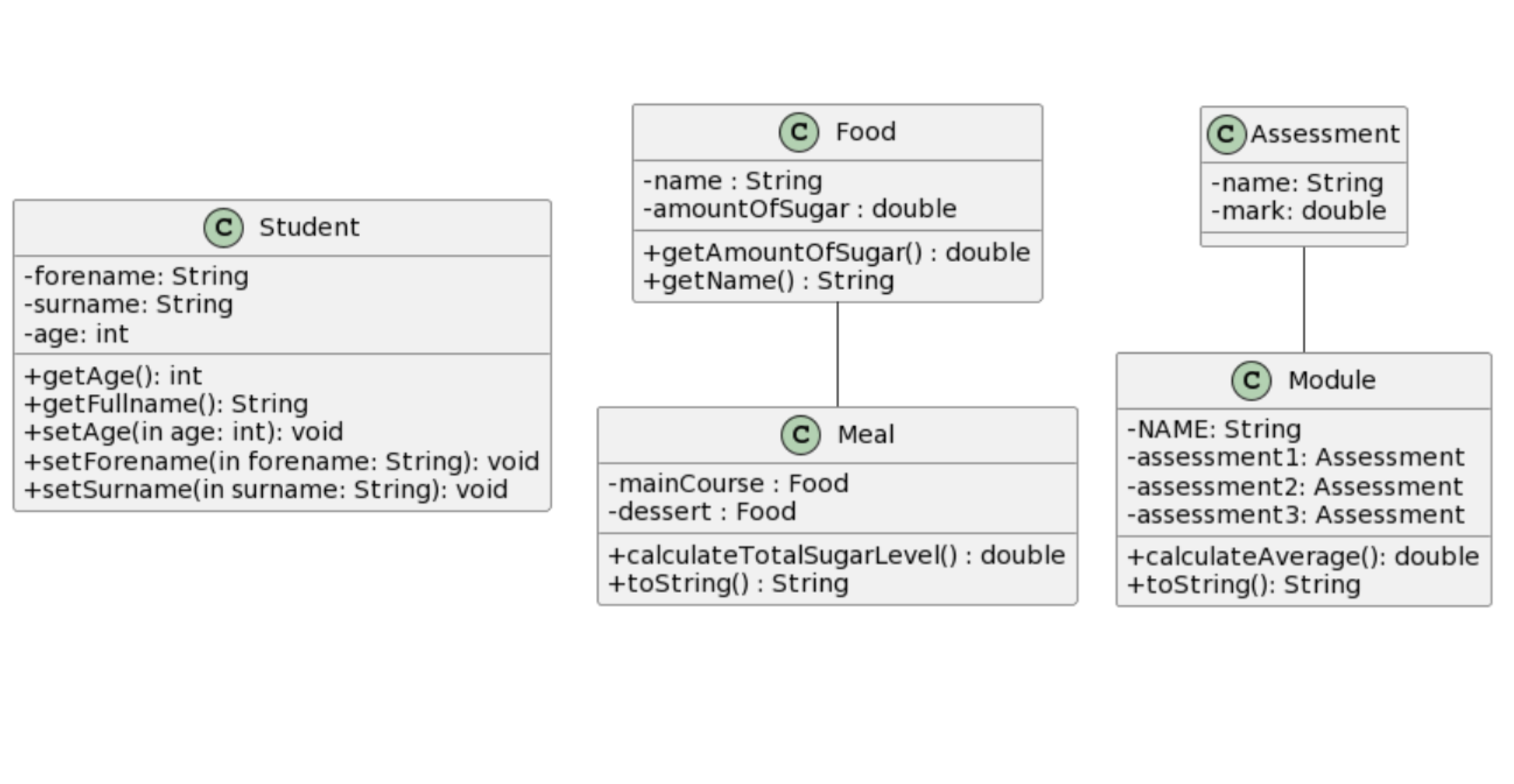Click the line connecting Assessment and Module
Screen dimensions: 1514x784
point(1304,300)
